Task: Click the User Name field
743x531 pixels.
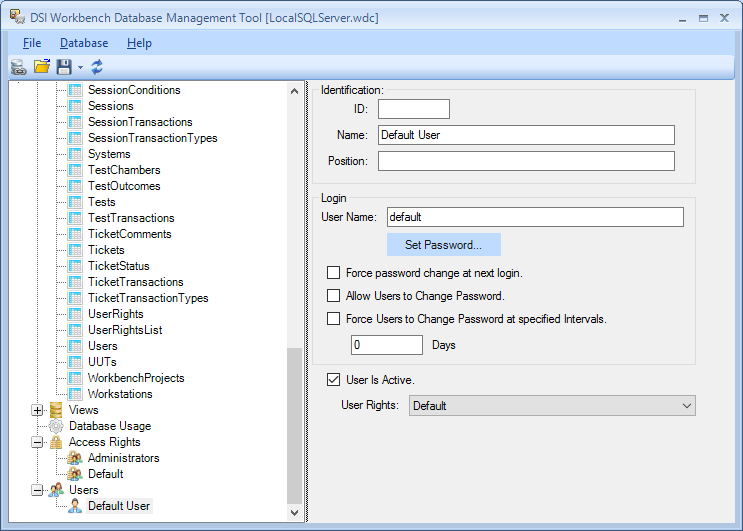Action: click(535, 217)
